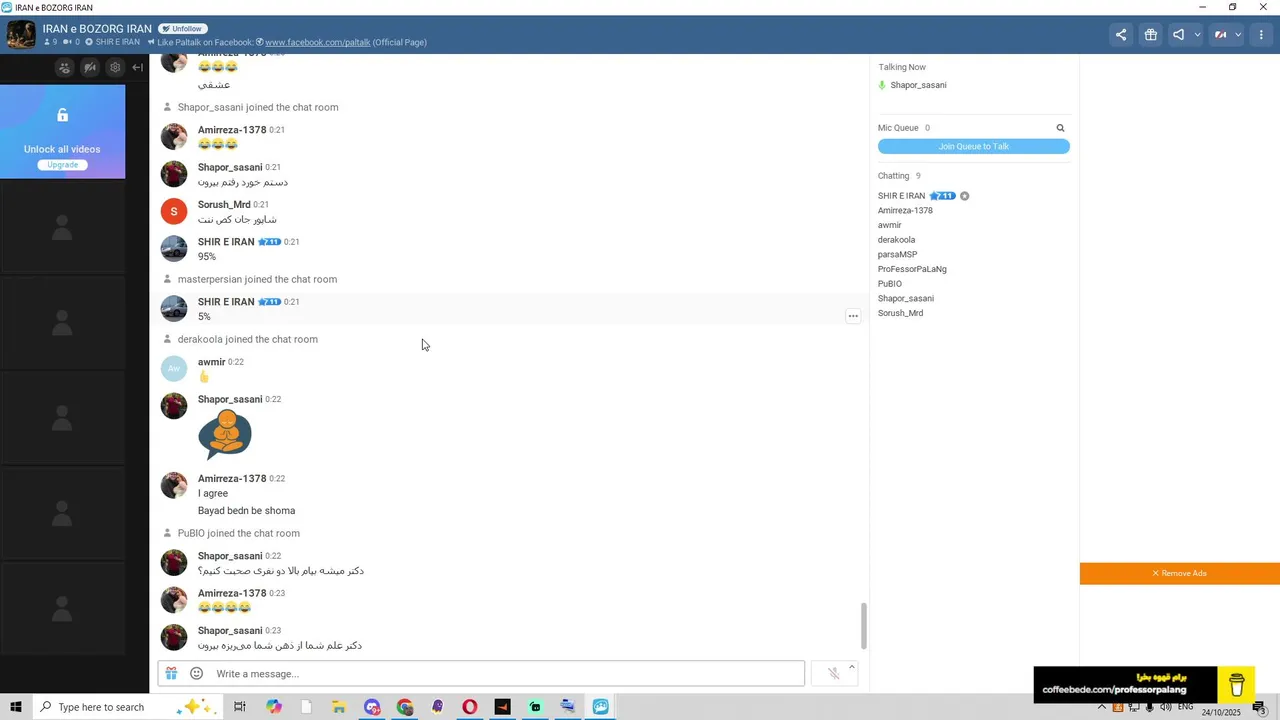Select Amirreza-1378 in the Chatting list

click(x=905, y=211)
